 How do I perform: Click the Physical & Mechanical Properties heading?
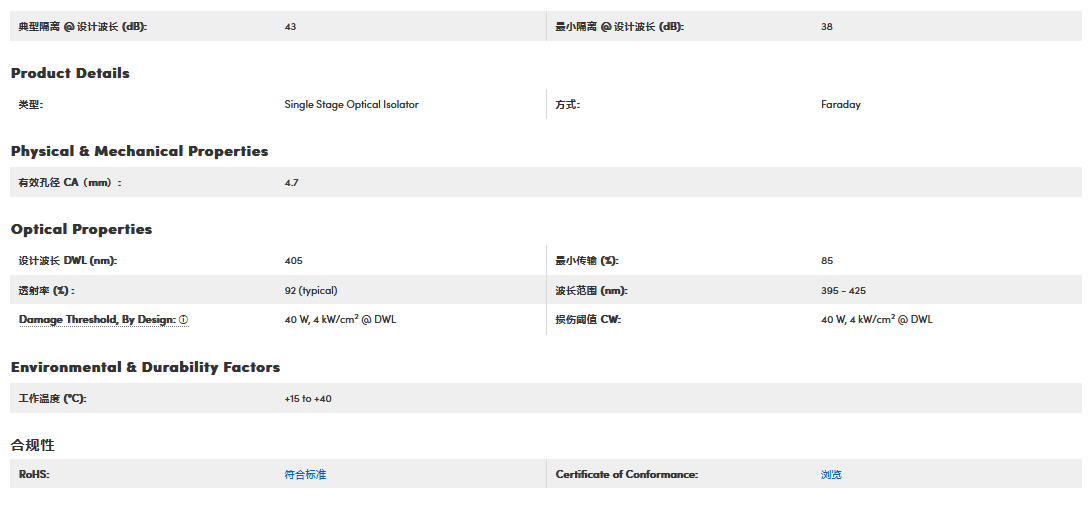(x=139, y=151)
